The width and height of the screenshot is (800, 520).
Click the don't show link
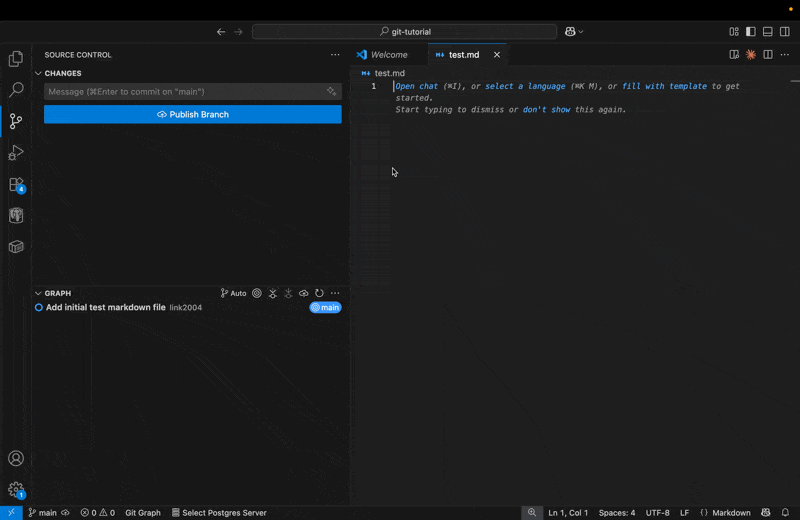point(546,110)
